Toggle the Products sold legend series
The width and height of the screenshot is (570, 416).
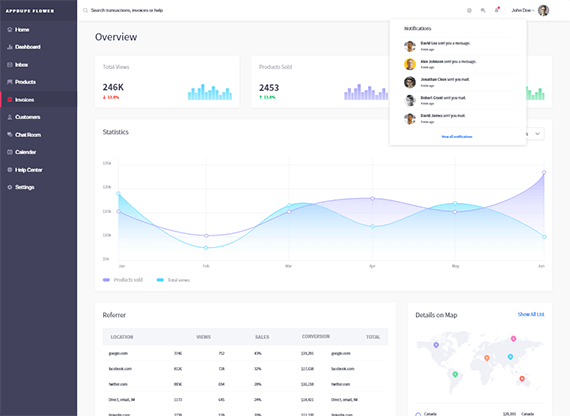[123, 280]
